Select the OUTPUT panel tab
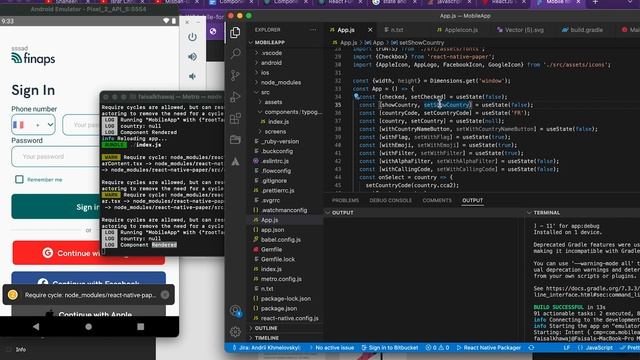The image size is (640, 360). point(472,200)
